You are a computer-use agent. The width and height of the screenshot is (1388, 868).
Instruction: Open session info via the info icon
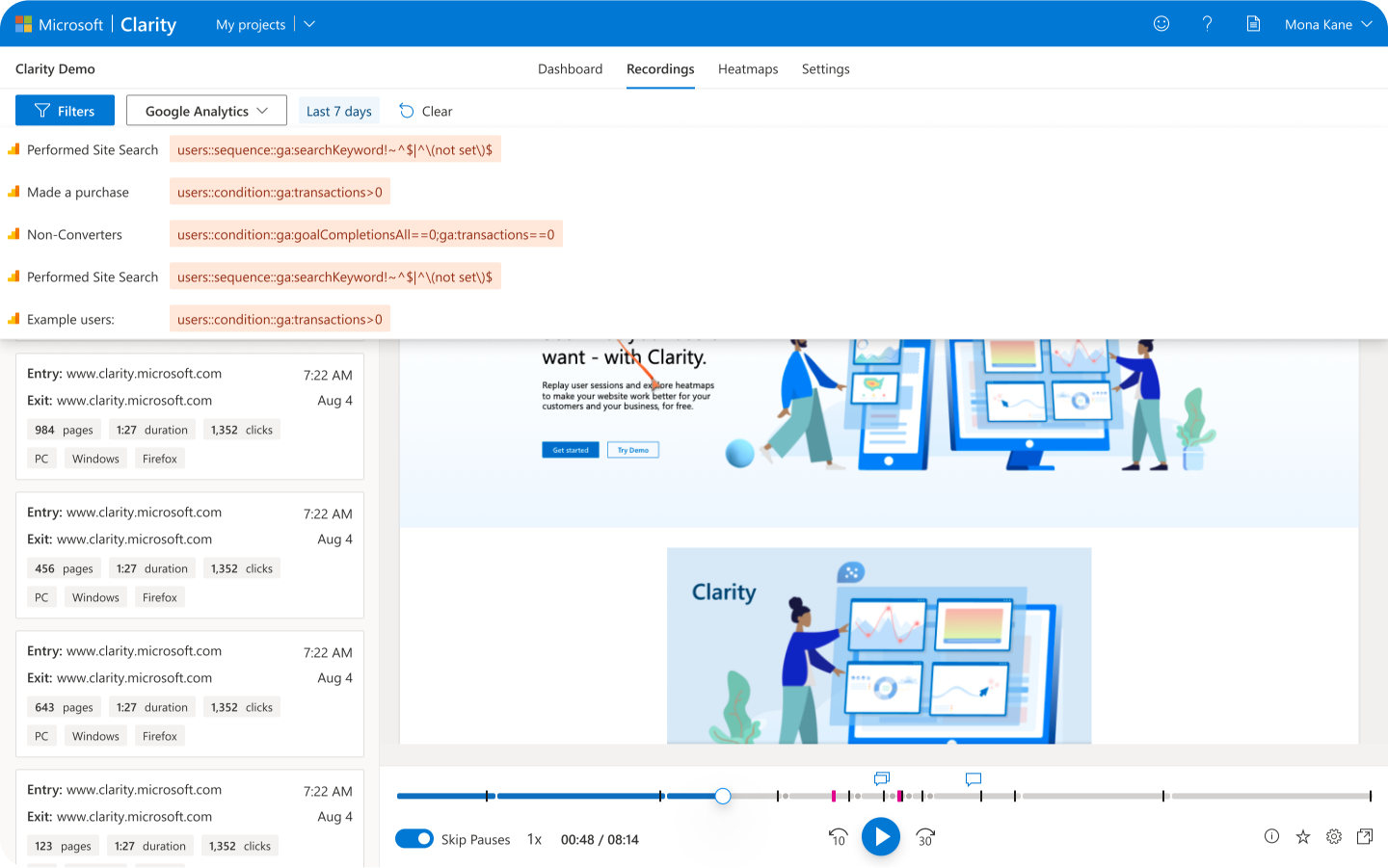point(1270,837)
